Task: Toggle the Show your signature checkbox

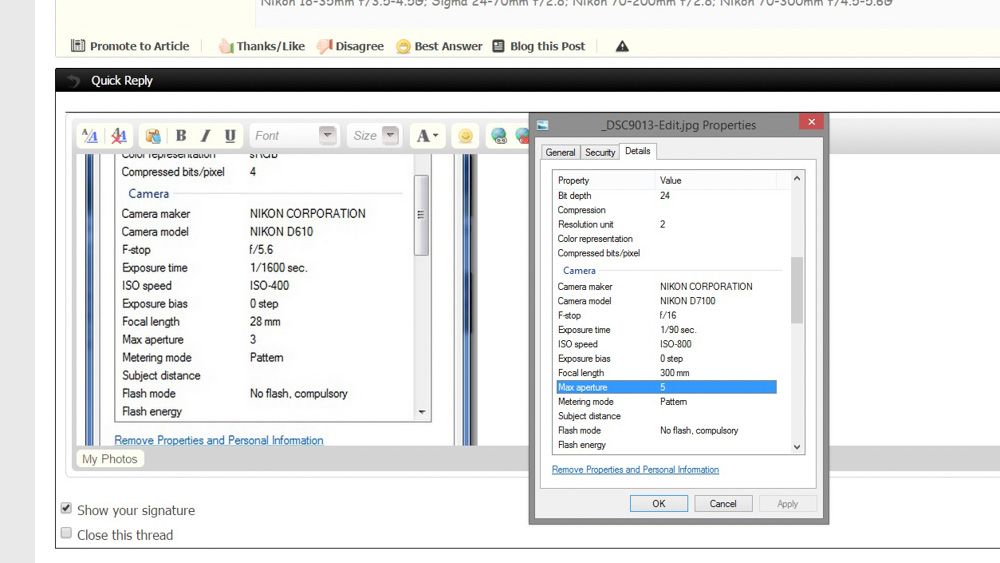Action: tap(67, 509)
